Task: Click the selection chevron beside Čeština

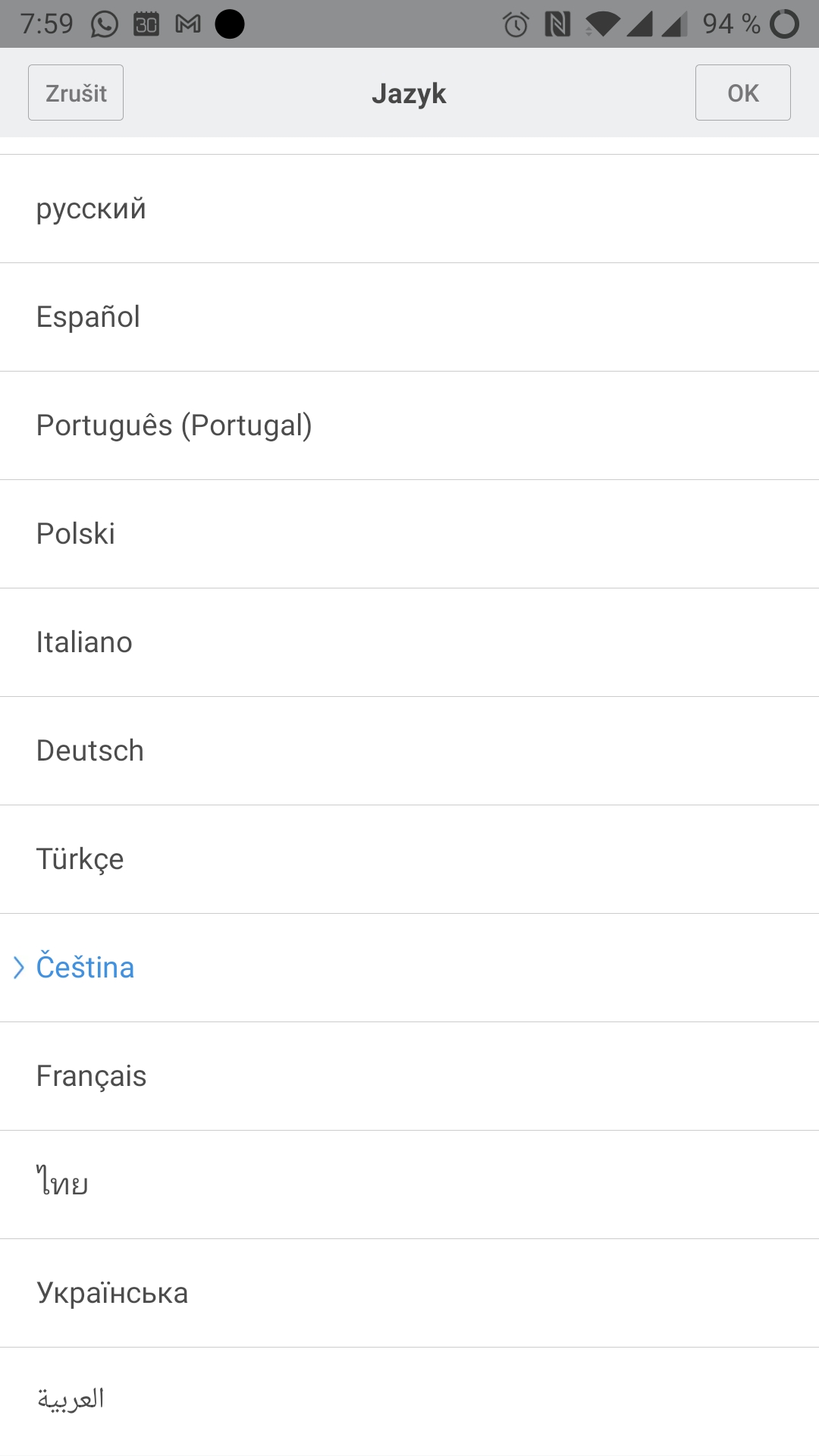Action: (19, 968)
